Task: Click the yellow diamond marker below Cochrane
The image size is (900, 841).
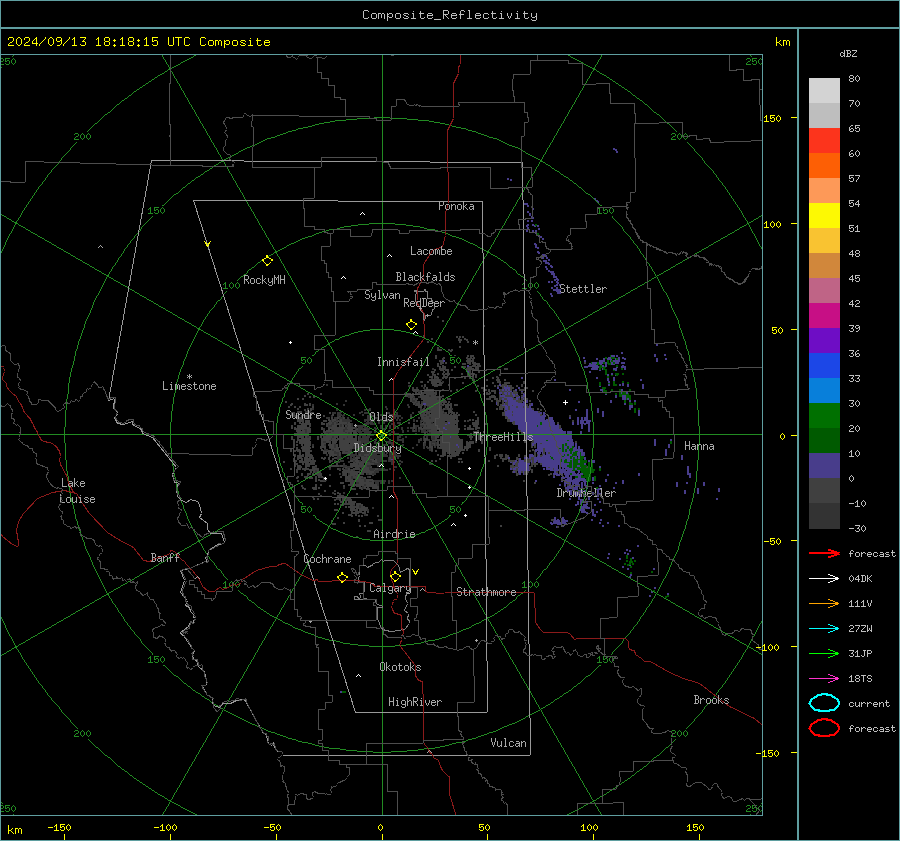Action: point(342,577)
